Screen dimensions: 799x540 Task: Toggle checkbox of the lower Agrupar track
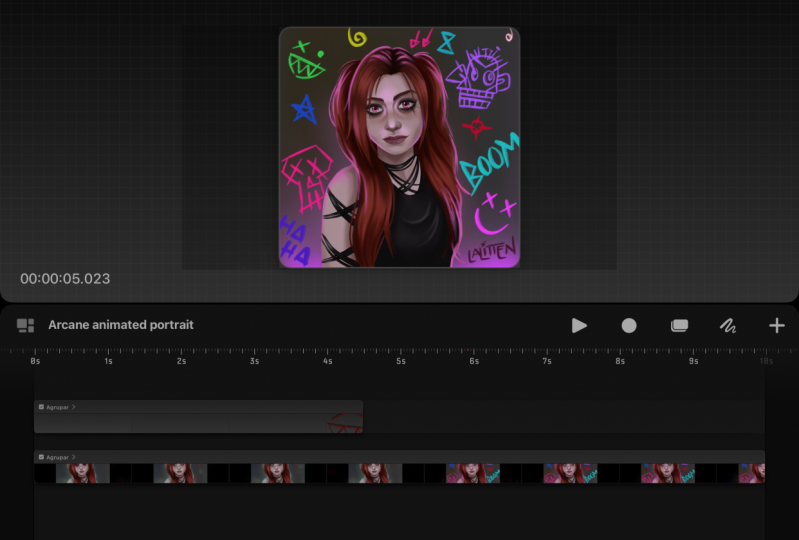pos(41,457)
